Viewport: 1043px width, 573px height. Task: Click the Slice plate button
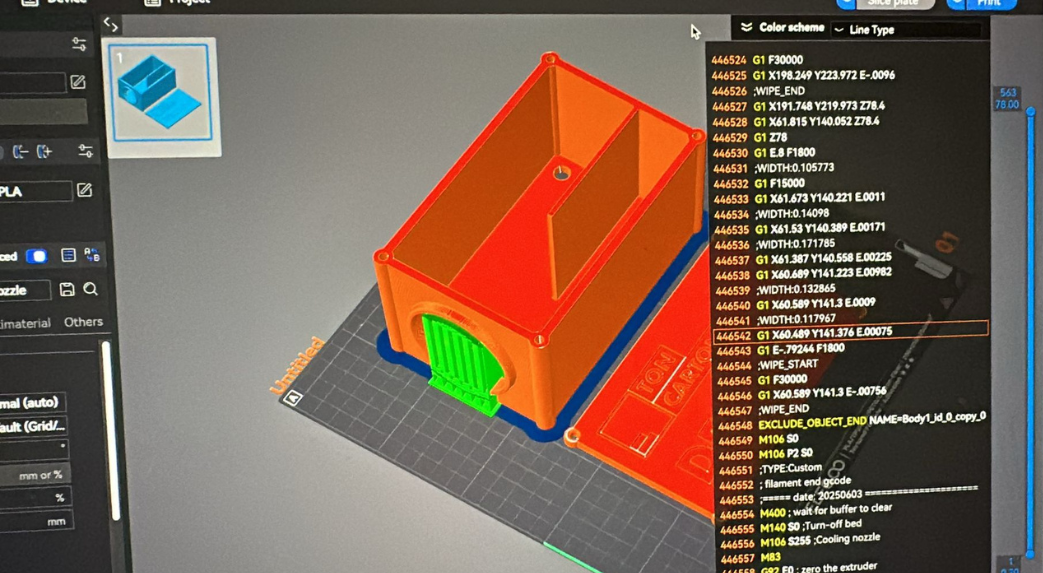coord(892,3)
